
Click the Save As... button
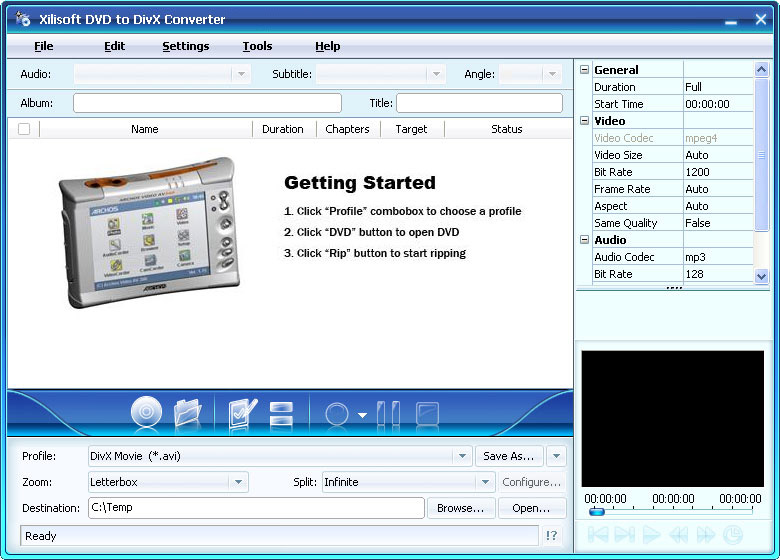coord(509,456)
